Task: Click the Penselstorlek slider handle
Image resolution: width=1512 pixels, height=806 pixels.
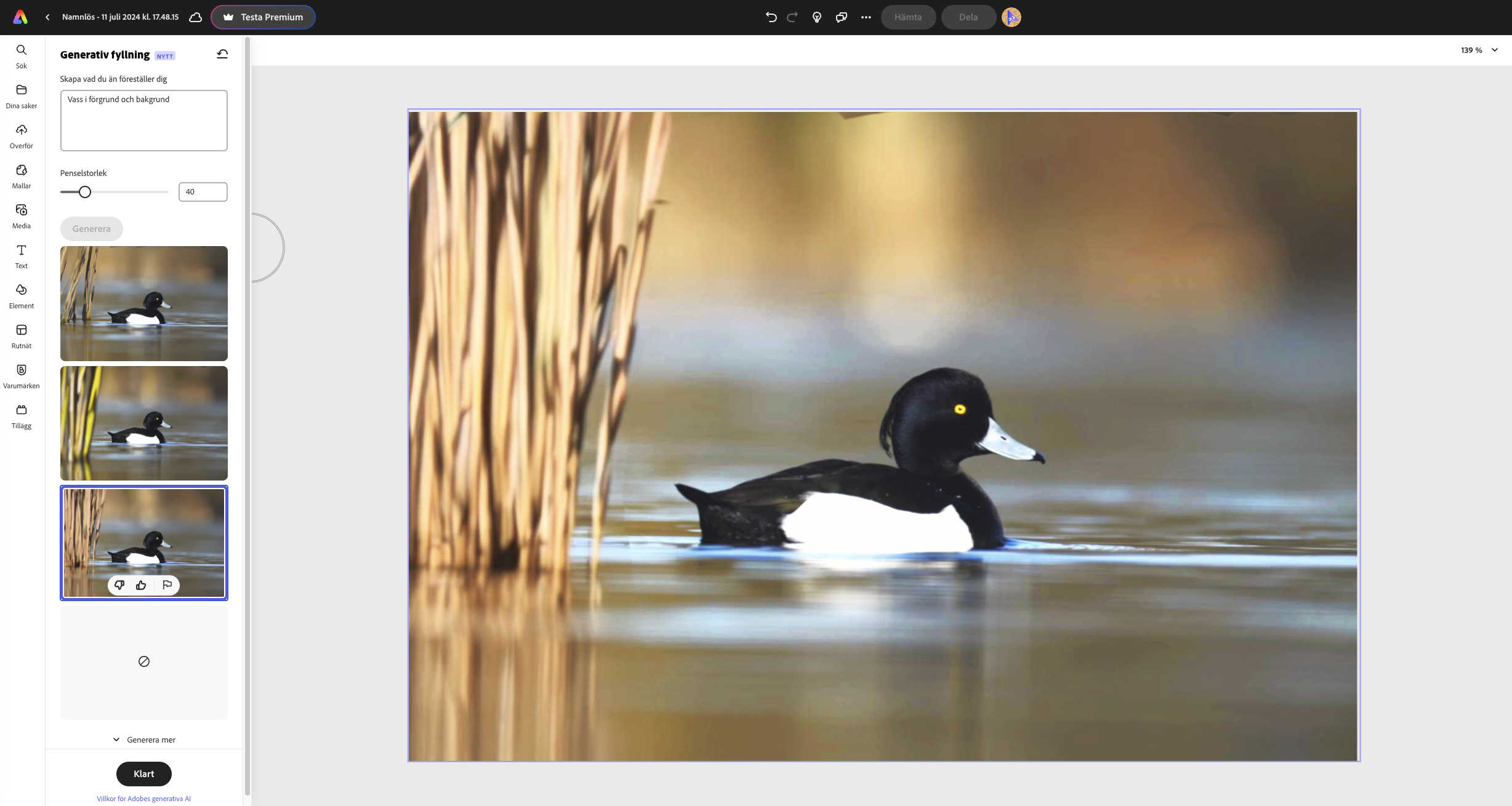Action: tap(85, 192)
